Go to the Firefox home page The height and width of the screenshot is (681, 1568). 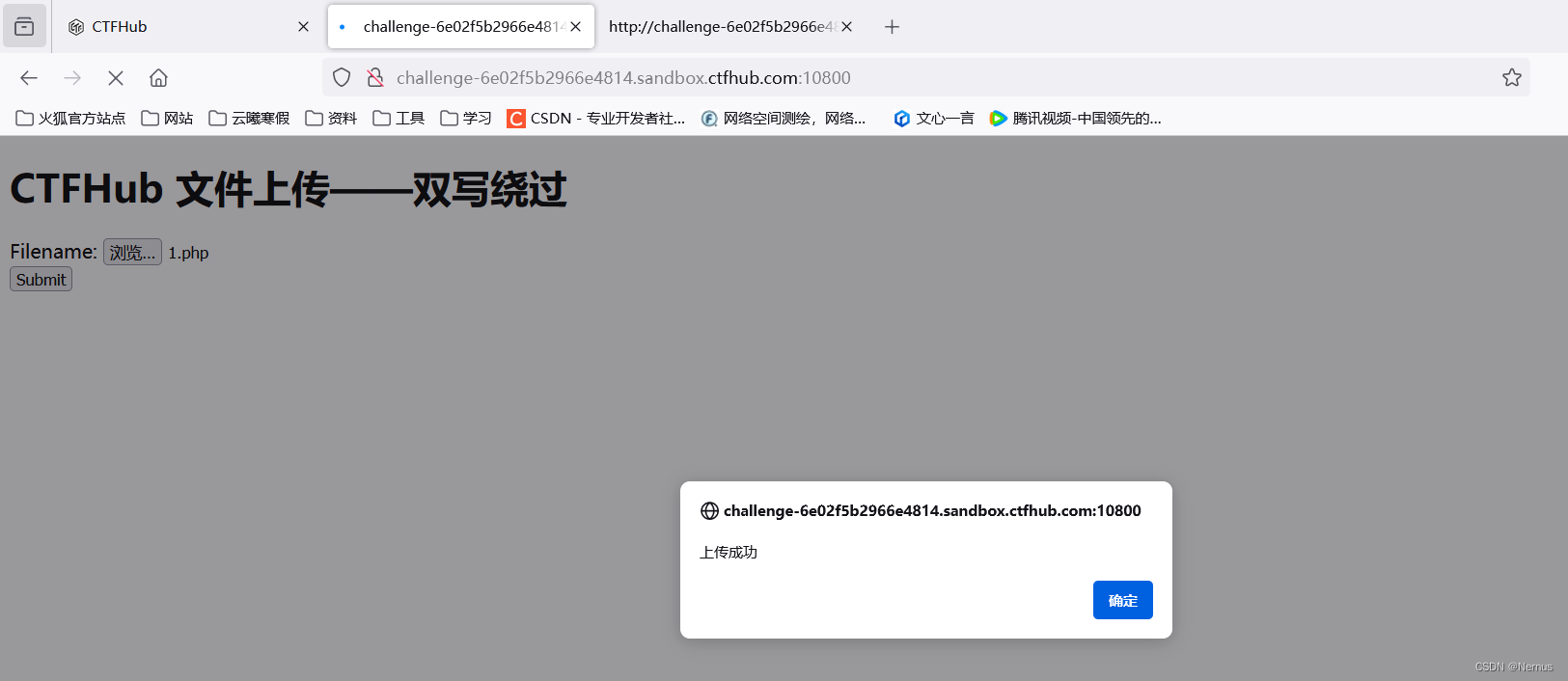pyautogui.click(x=158, y=78)
